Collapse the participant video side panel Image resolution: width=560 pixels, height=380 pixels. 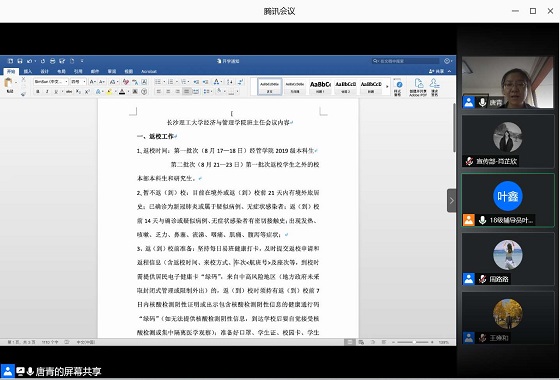point(451,201)
